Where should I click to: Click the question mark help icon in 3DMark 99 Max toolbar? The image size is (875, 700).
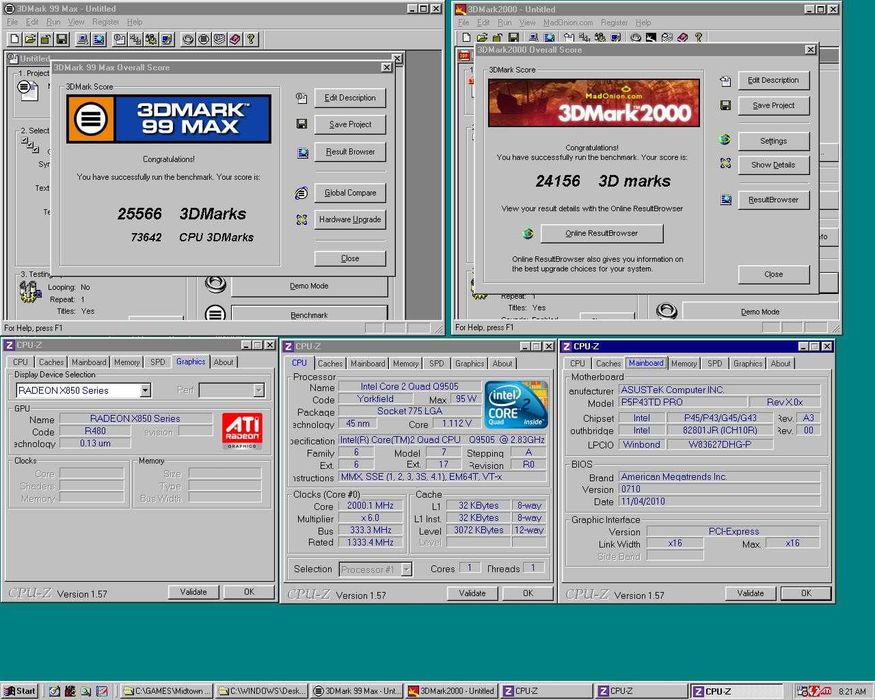(251, 39)
